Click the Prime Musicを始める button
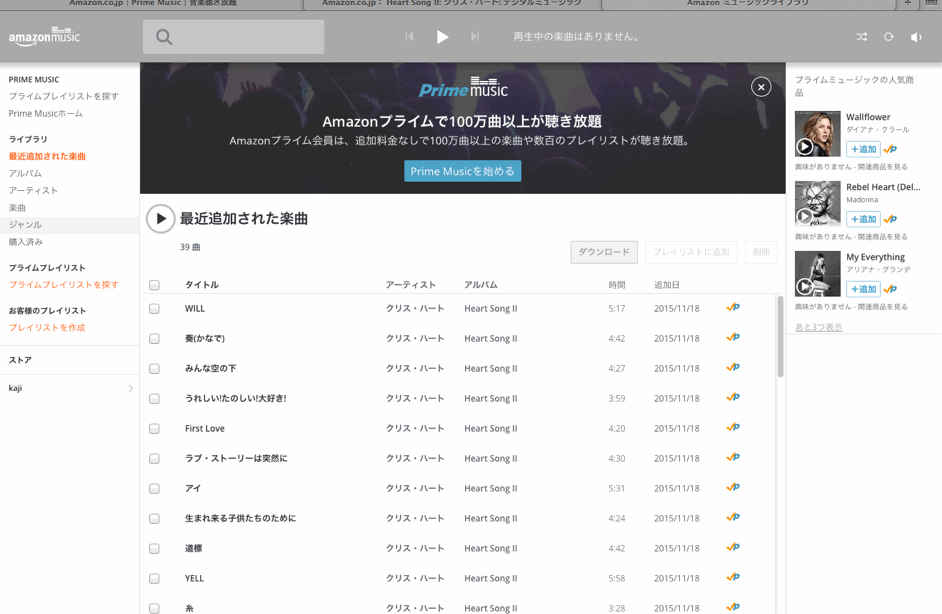Screen dimensions: 942x614 click(463, 171)
